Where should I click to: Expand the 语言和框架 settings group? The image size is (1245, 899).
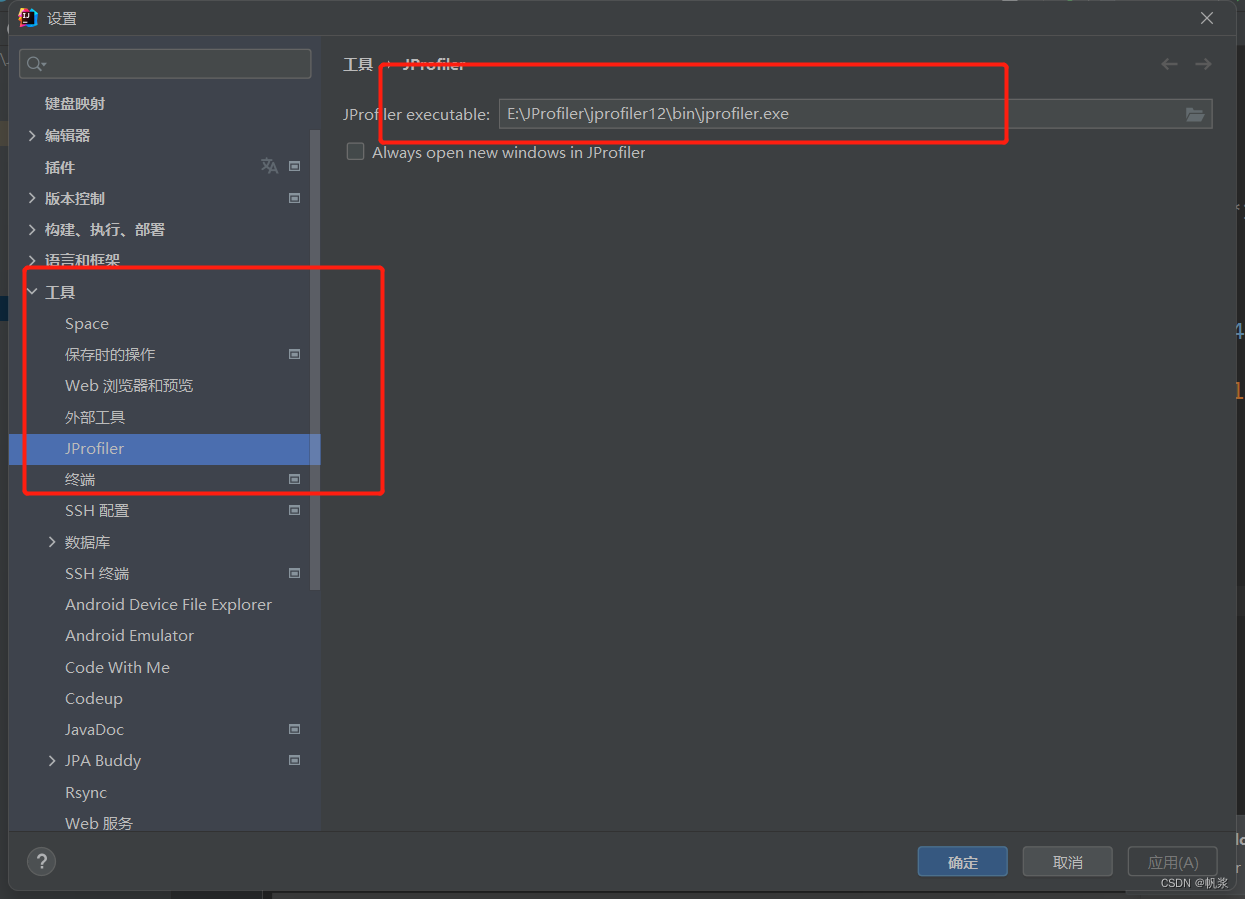[32, 260]
